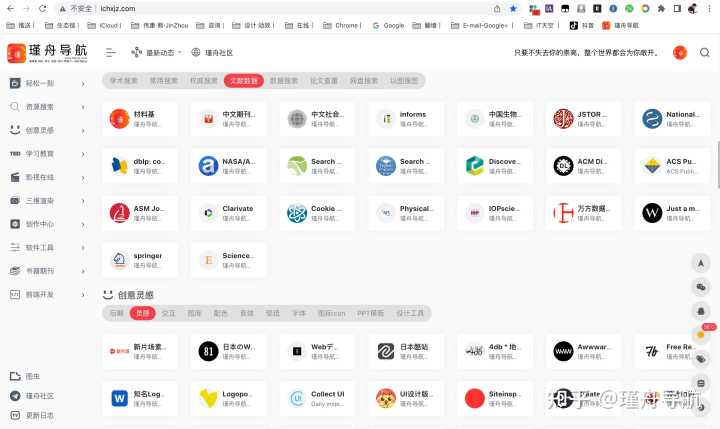Open the JSTOR site card
This screenshot has height=429, width=720.
tap(584, 119)
